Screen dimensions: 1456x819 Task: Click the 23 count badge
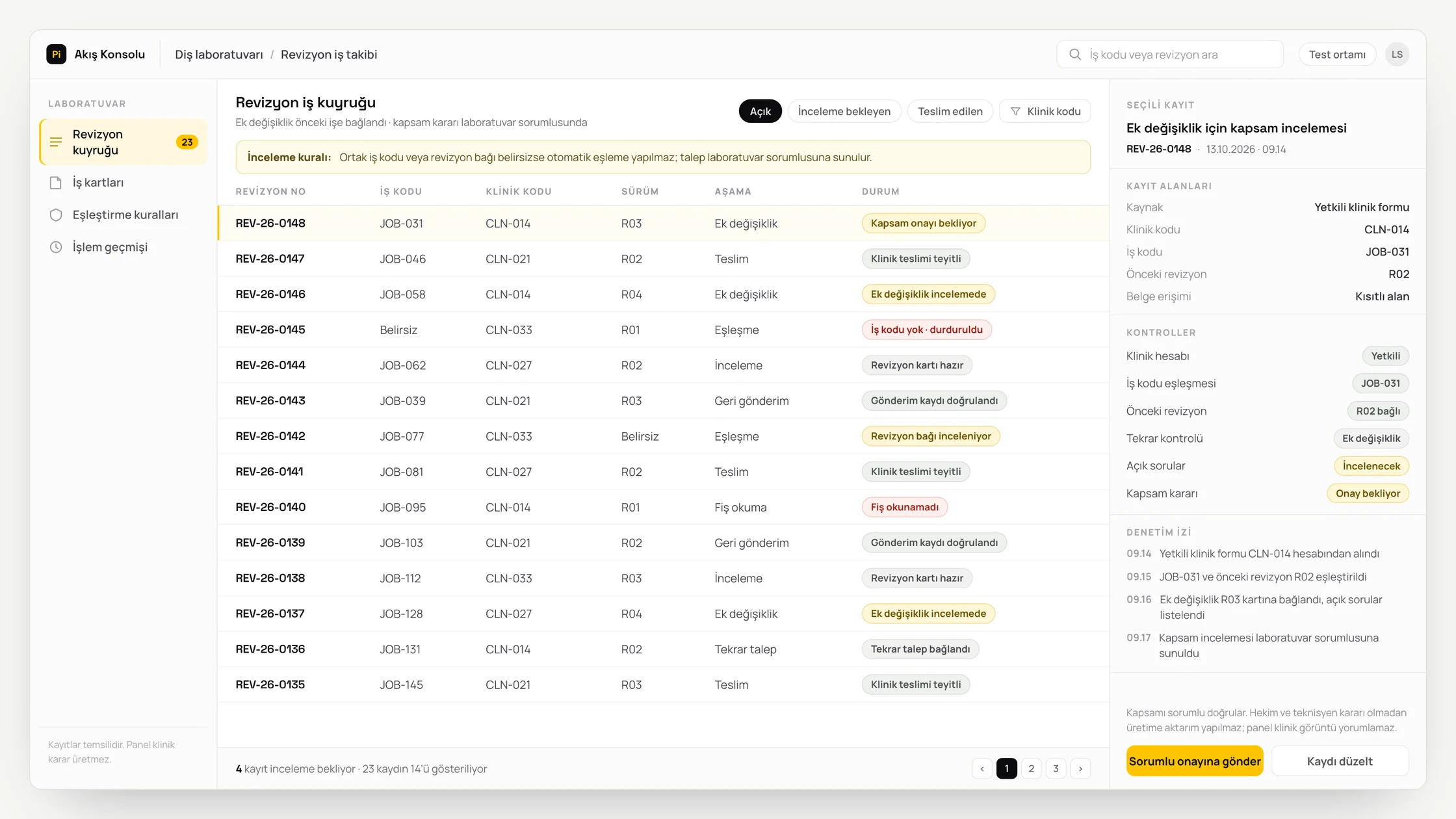[x=187, y=142]
